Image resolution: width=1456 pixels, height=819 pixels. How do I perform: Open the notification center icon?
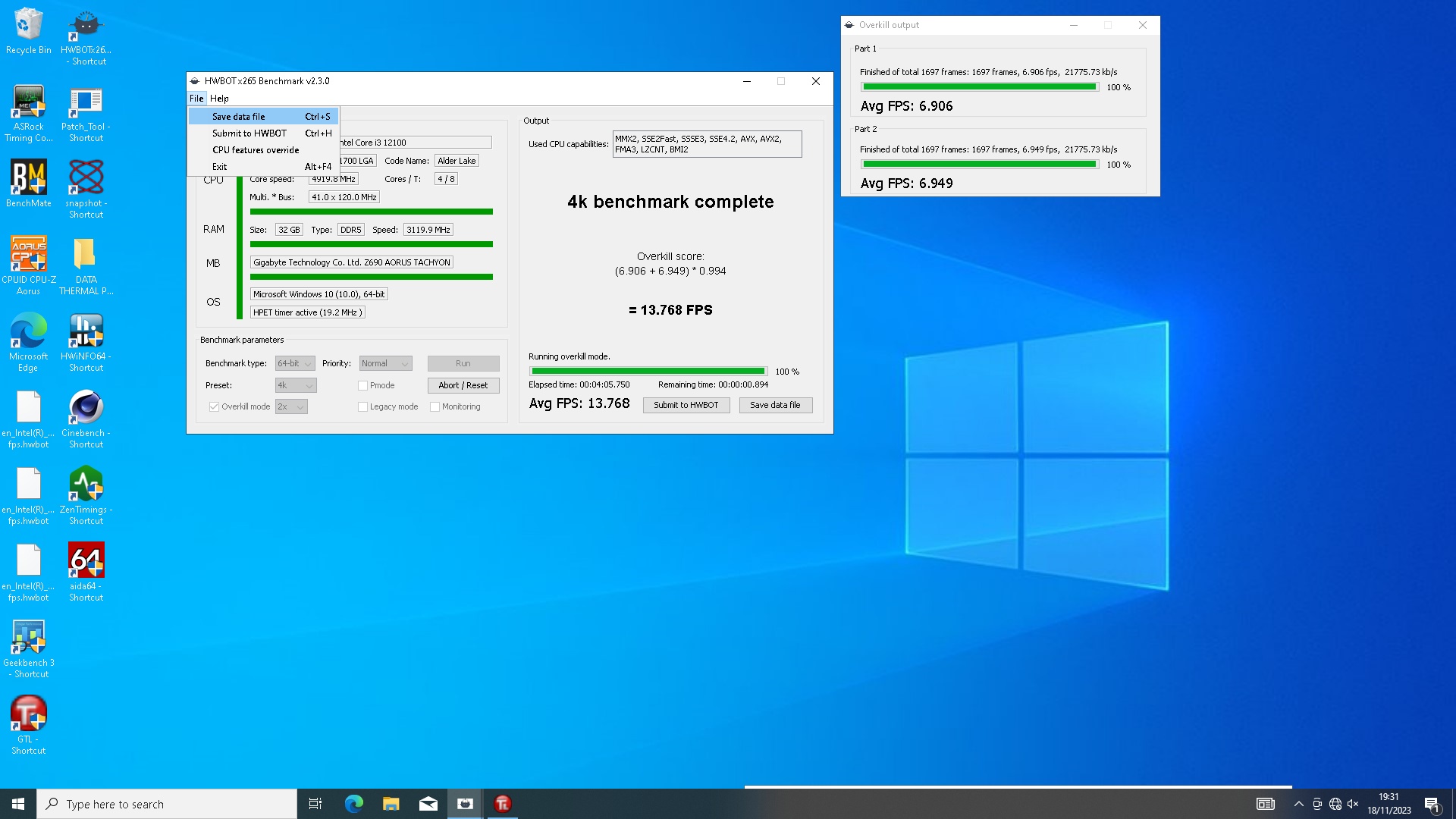(x=1432, y=804)
